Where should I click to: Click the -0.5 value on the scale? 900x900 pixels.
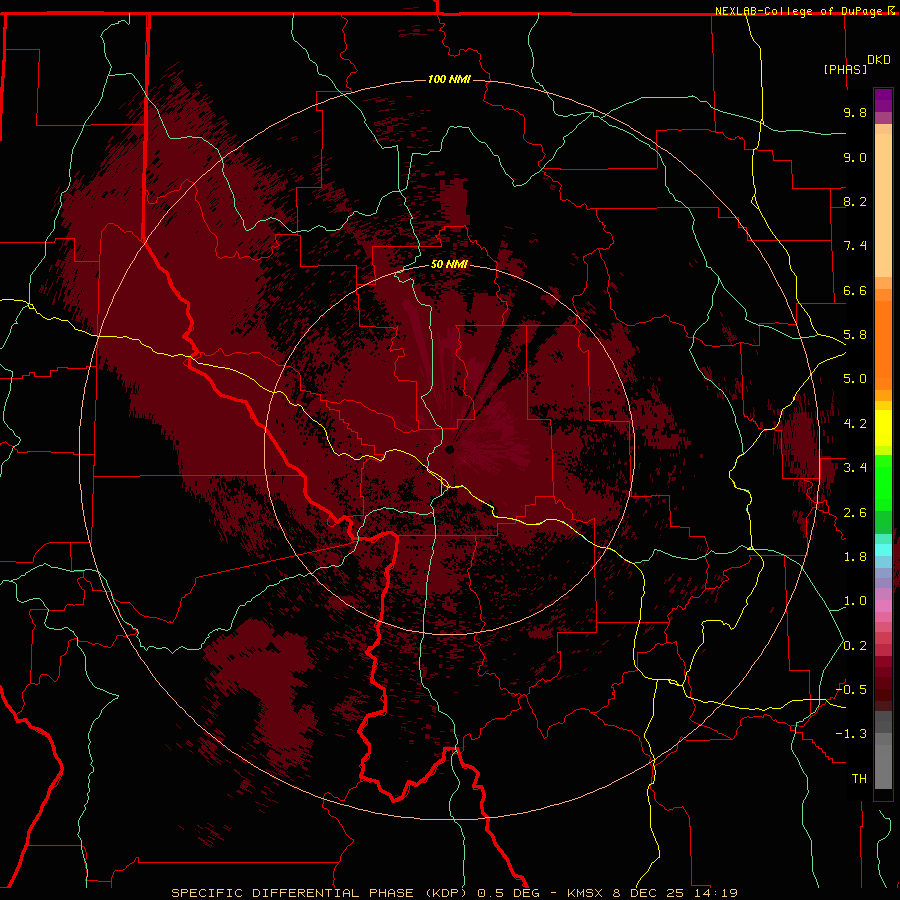(851, 690)
